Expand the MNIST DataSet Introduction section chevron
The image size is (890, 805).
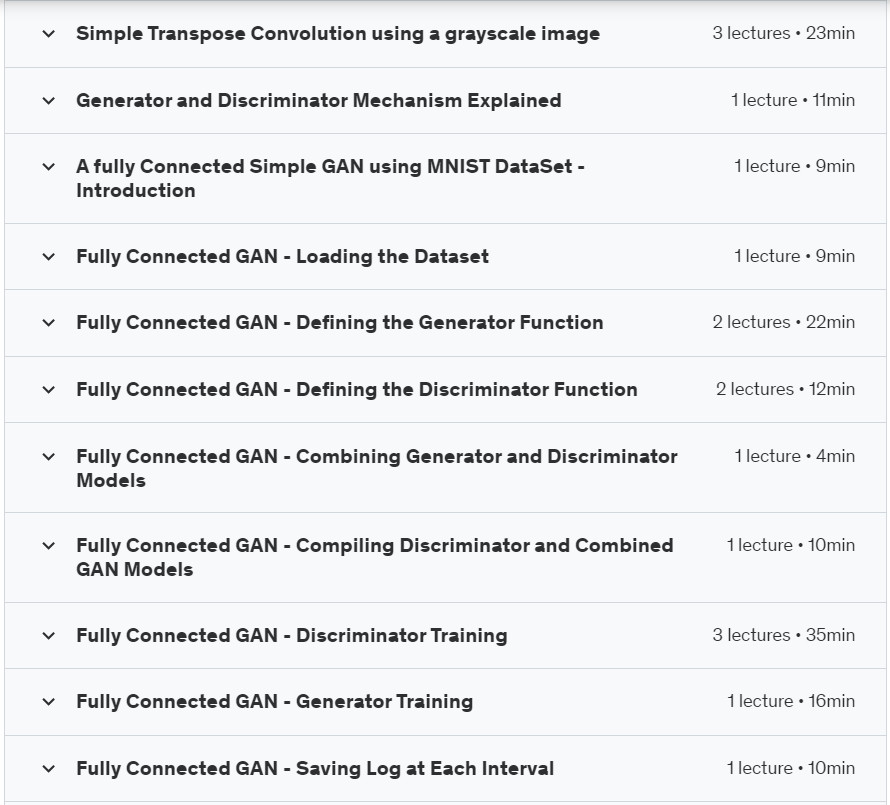point(49,167)
